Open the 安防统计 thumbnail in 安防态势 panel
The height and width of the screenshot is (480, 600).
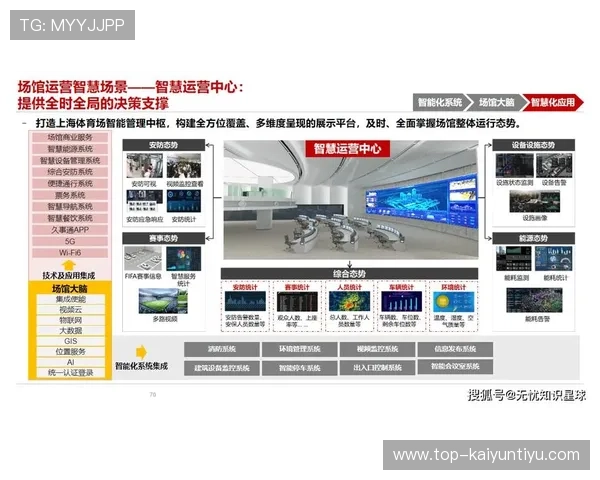[x=184, y=201]
